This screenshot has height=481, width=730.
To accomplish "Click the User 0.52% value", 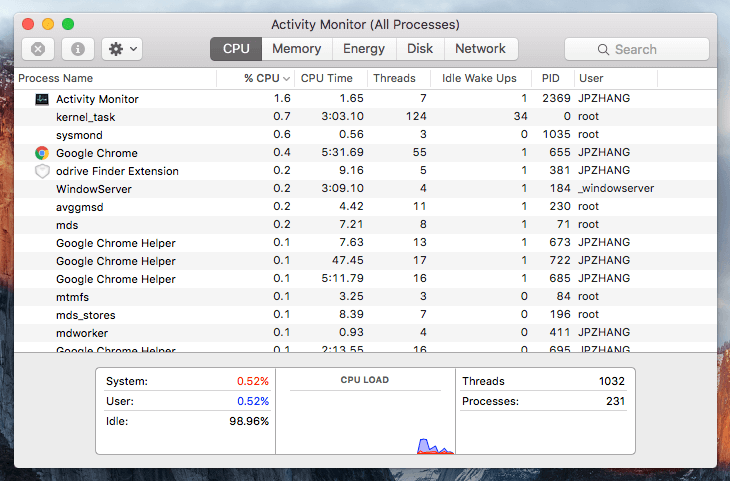I will (x=253, y=401).
